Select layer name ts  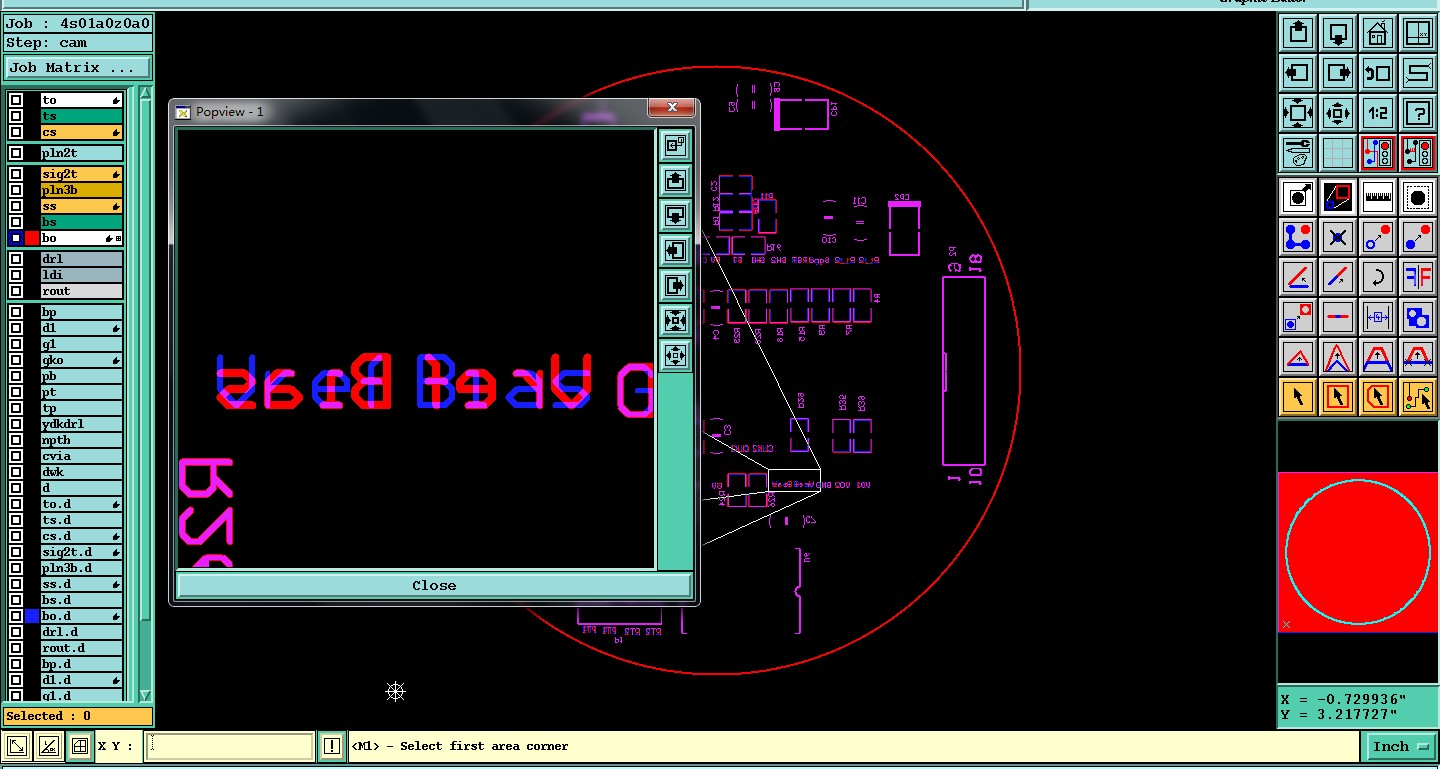tap(81, 116)
